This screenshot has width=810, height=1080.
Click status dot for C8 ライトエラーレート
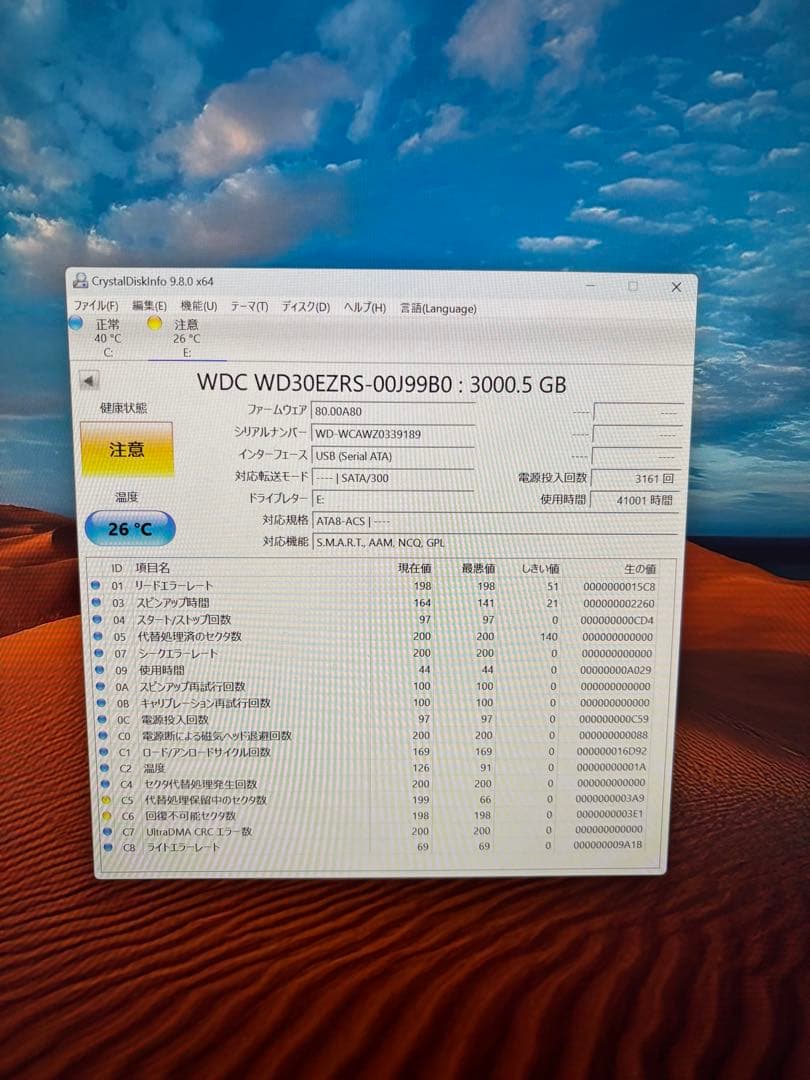pos(107,847)
